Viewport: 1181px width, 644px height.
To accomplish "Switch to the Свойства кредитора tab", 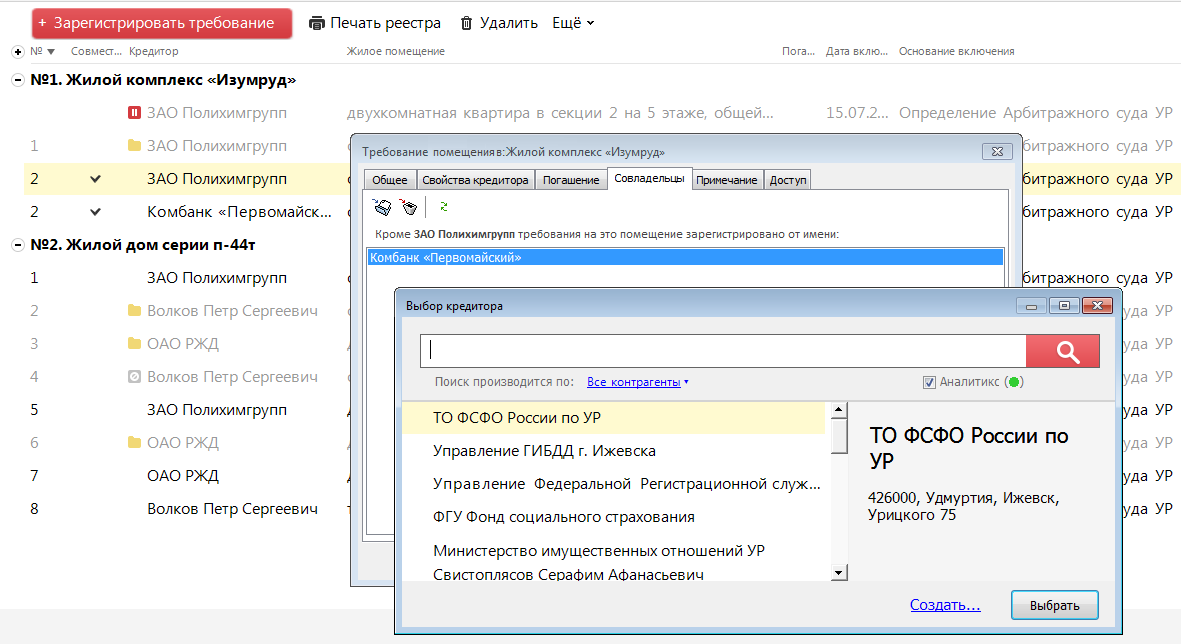I will point(475,180).
